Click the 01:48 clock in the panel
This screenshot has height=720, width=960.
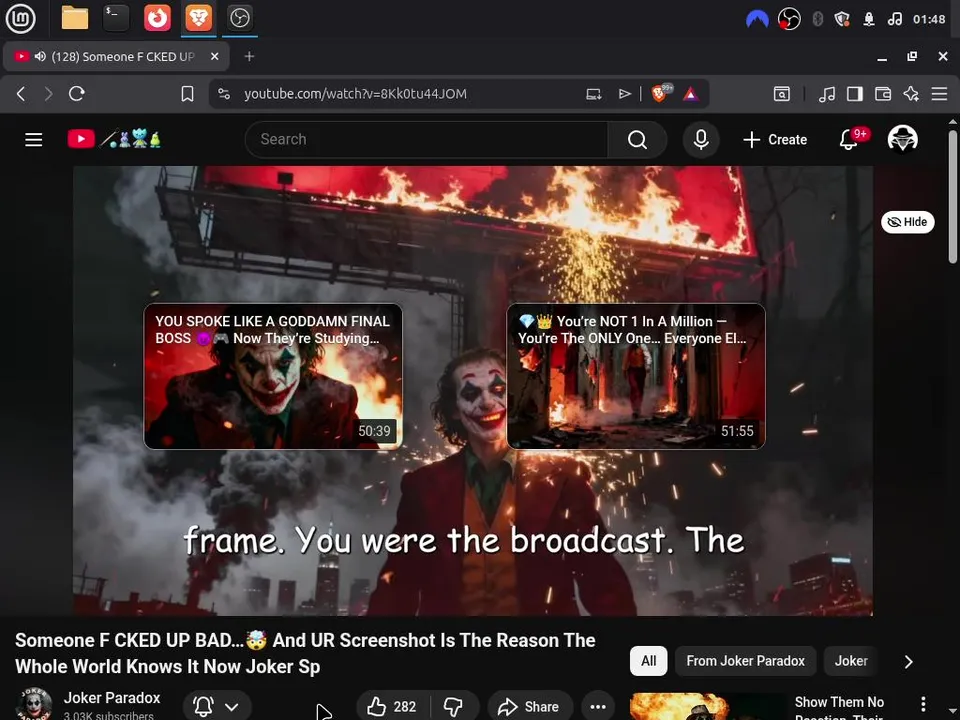coord(929,19)
